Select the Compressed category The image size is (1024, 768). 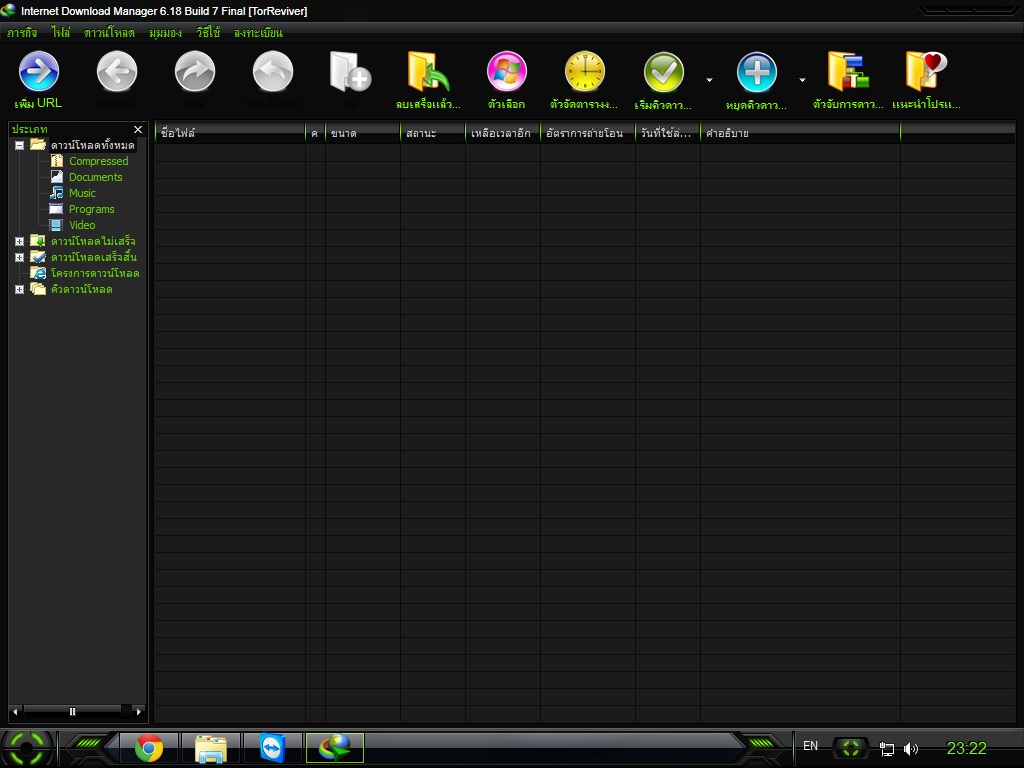click(x=99, y=161)
